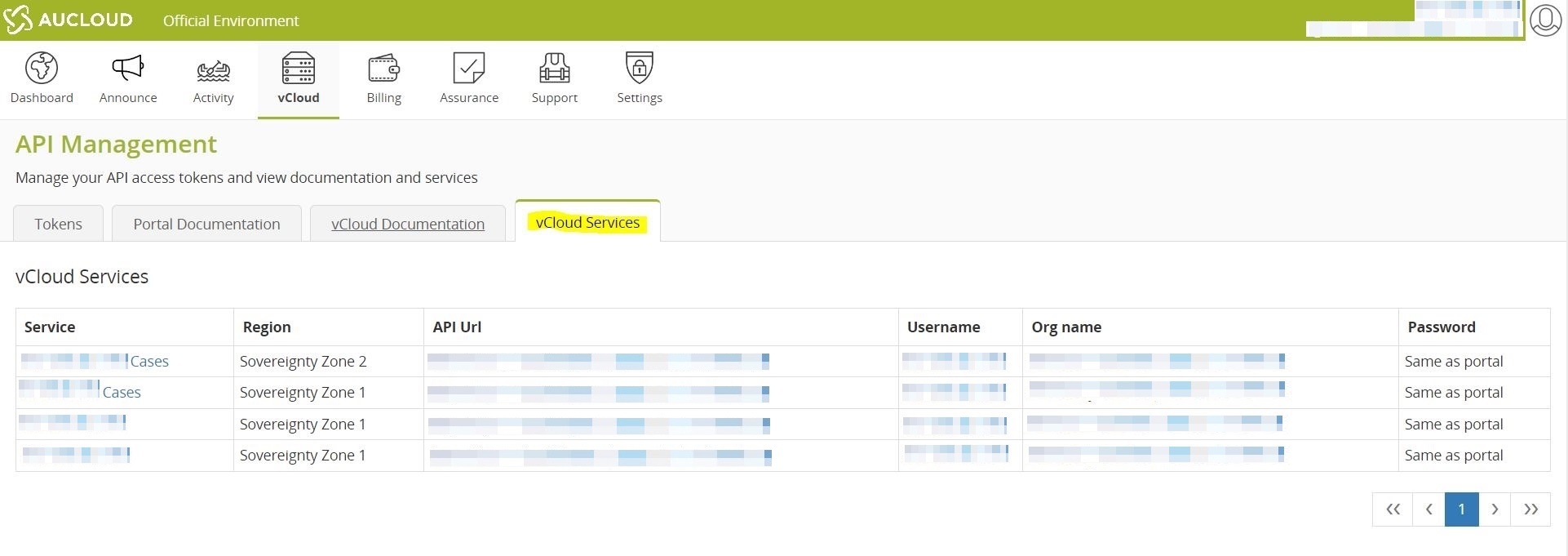Image resolution: width=1568 pixels, height=556 pixels.
Task: Click the Official Environment label
Action: [x=231, y=20]
